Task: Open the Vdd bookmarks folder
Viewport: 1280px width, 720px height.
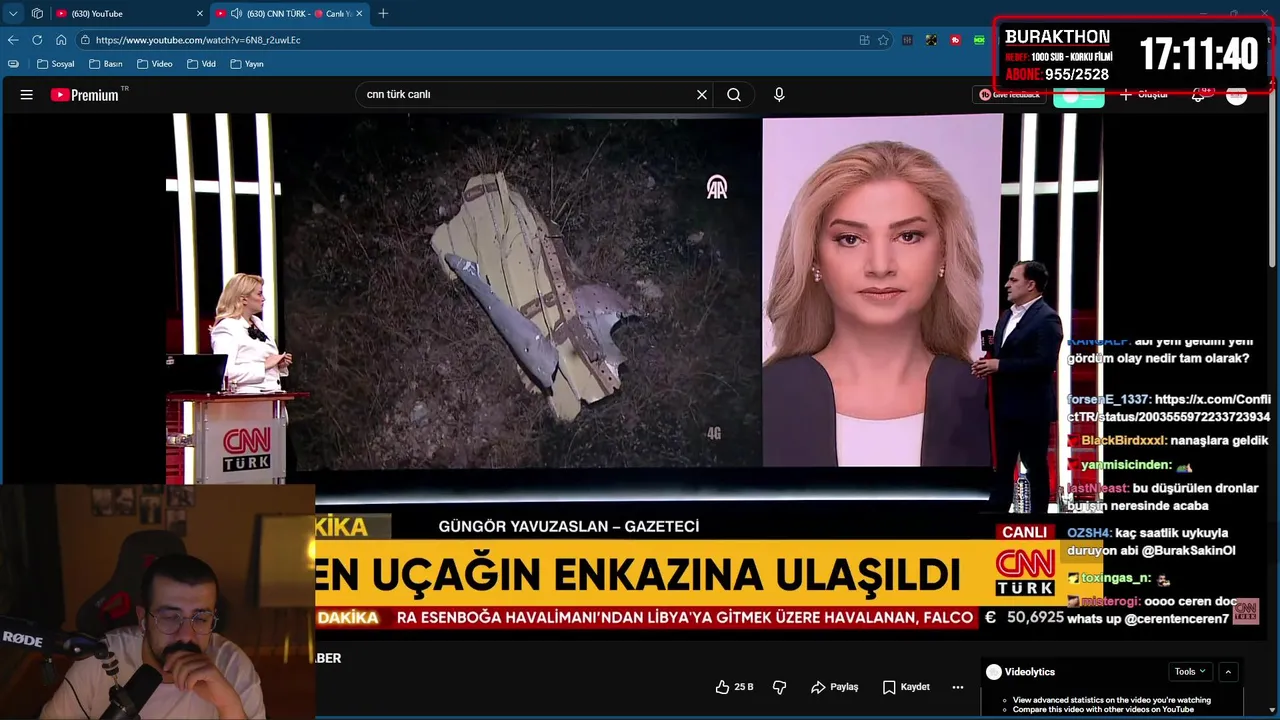Action: (x=201, y=64)
